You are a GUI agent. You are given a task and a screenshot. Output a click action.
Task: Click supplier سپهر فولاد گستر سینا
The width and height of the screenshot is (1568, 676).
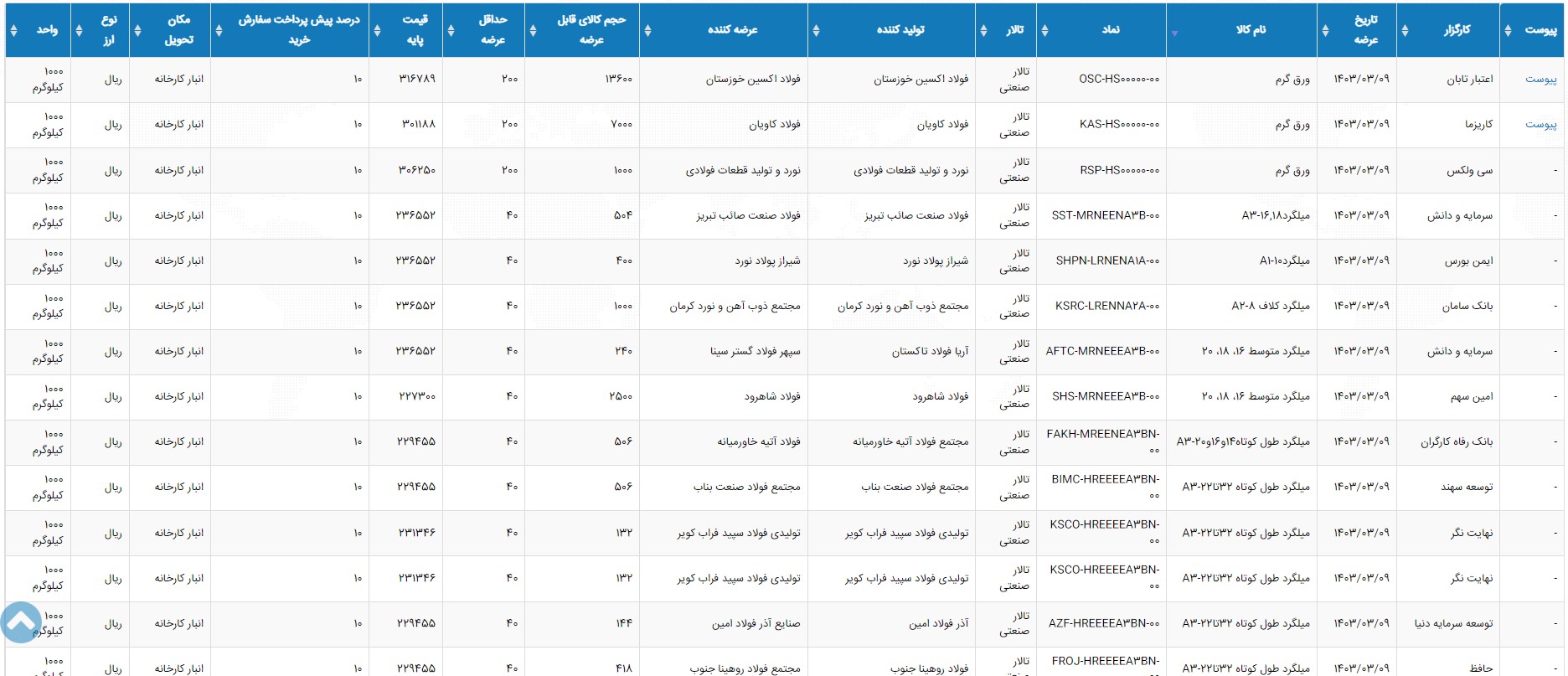755,351
